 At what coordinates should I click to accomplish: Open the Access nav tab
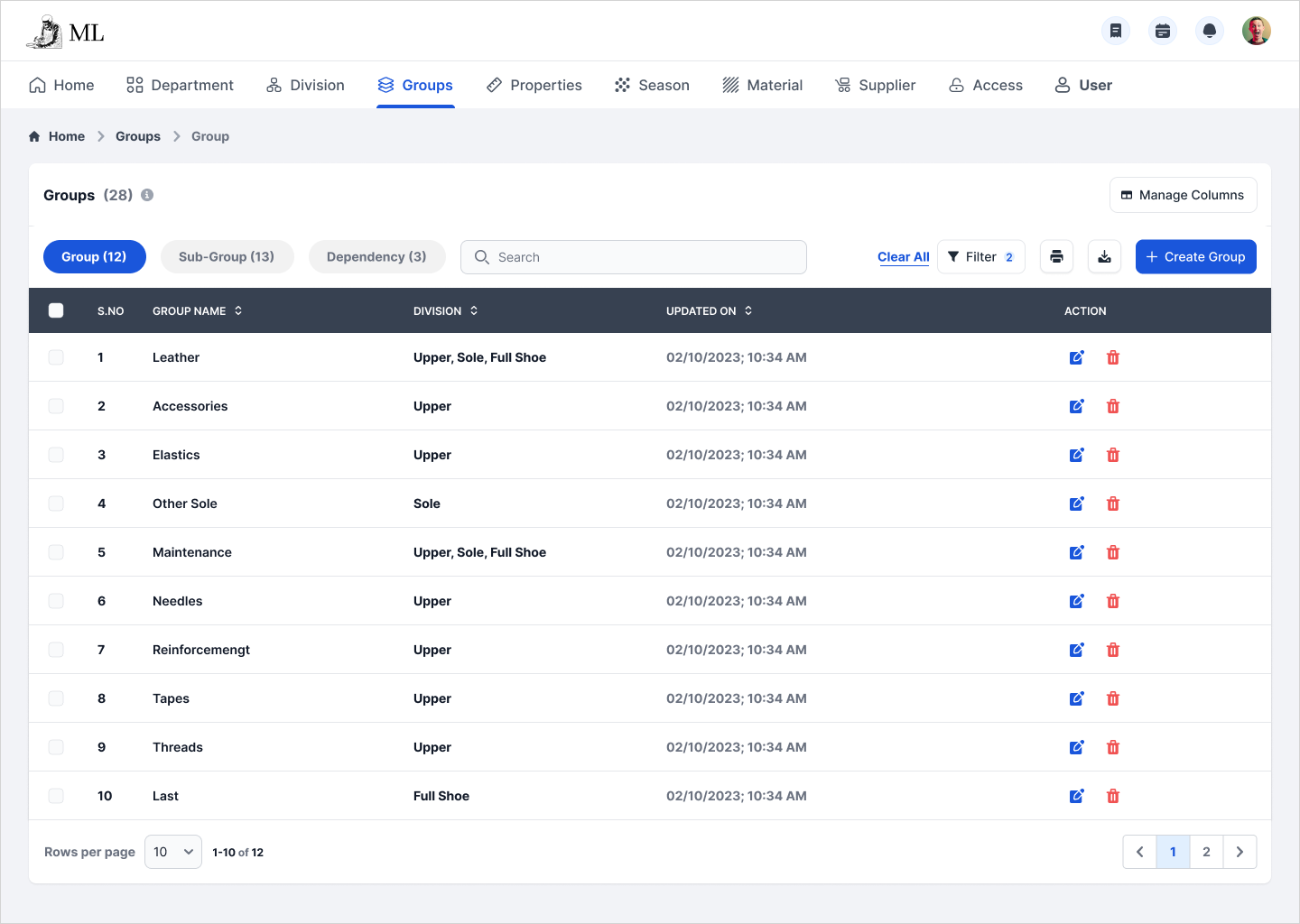pos(985,85)
